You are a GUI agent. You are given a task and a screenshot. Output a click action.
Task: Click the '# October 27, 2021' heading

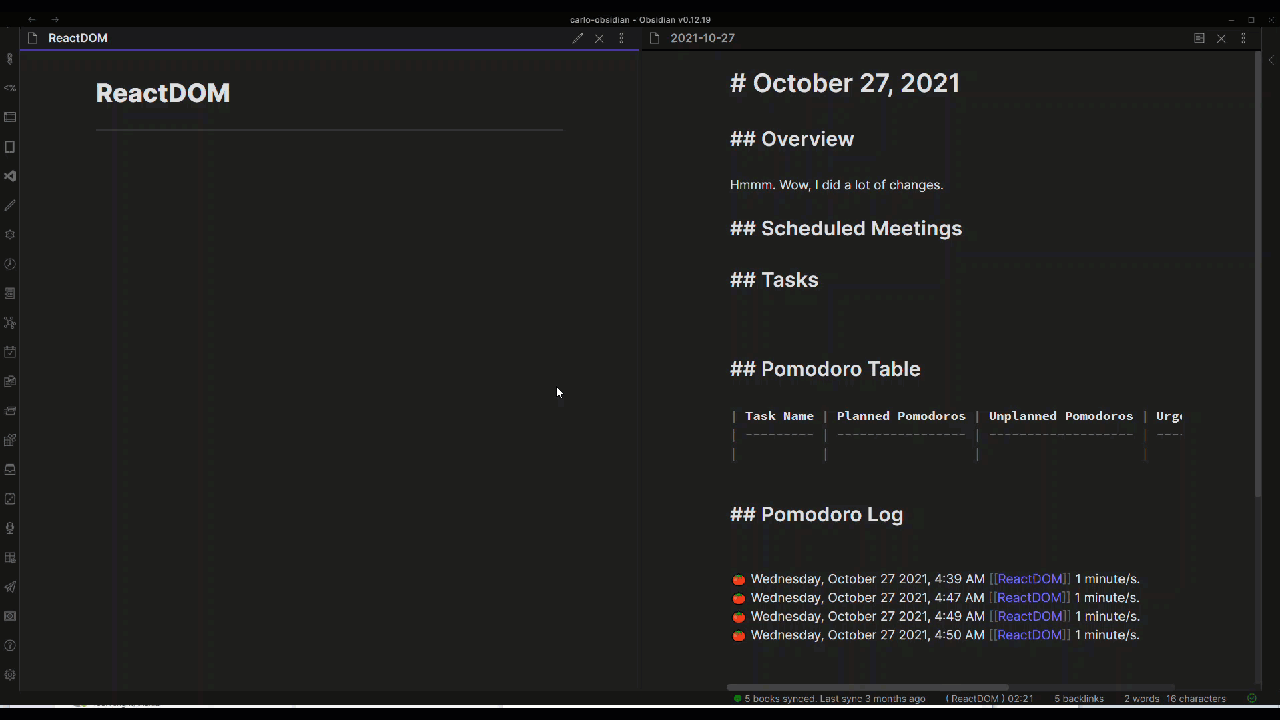click(x=845, y=83)
